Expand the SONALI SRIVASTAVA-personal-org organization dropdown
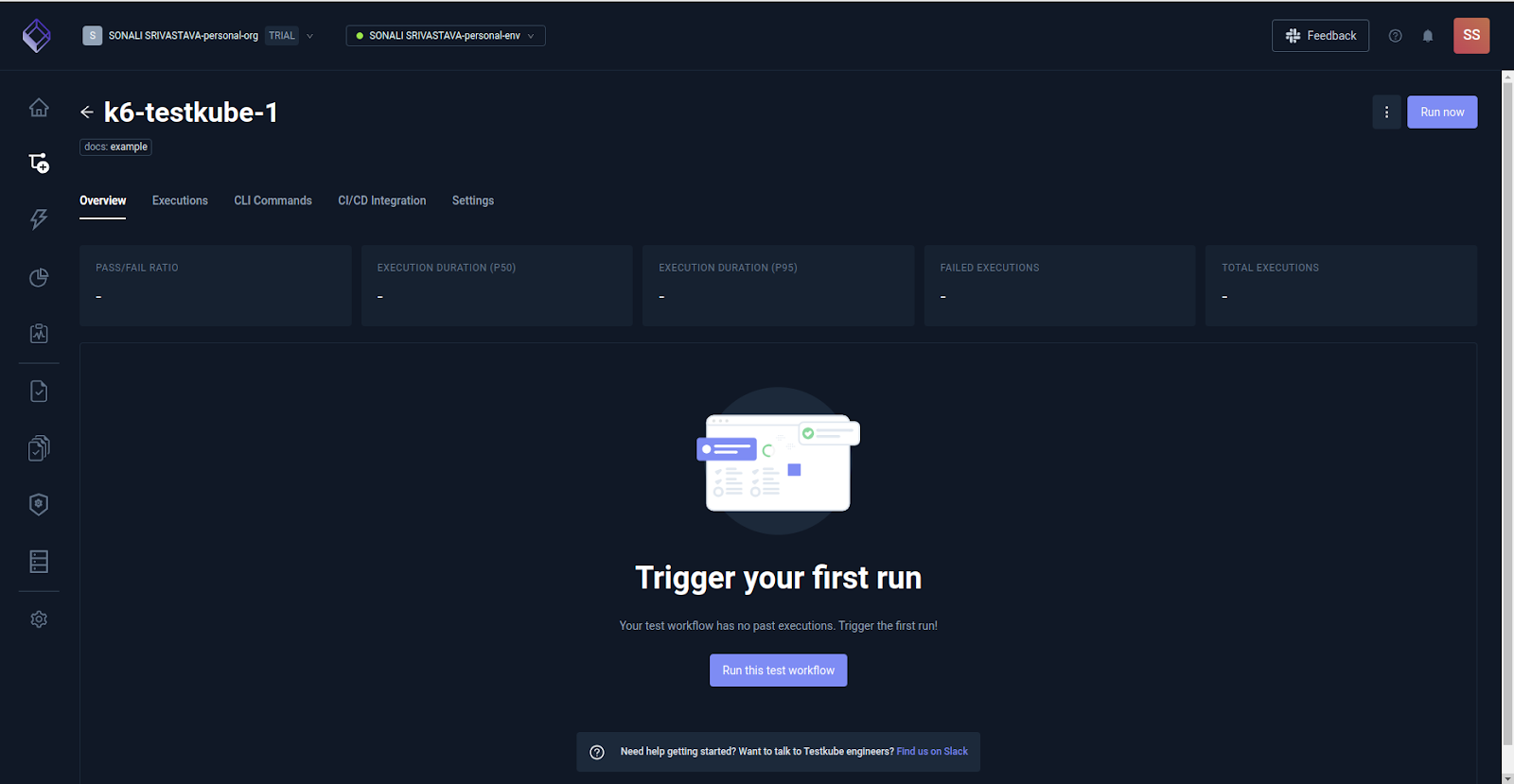Image resolution: width=1514 pixels, height=784 pixels. (x=199, y=36)
